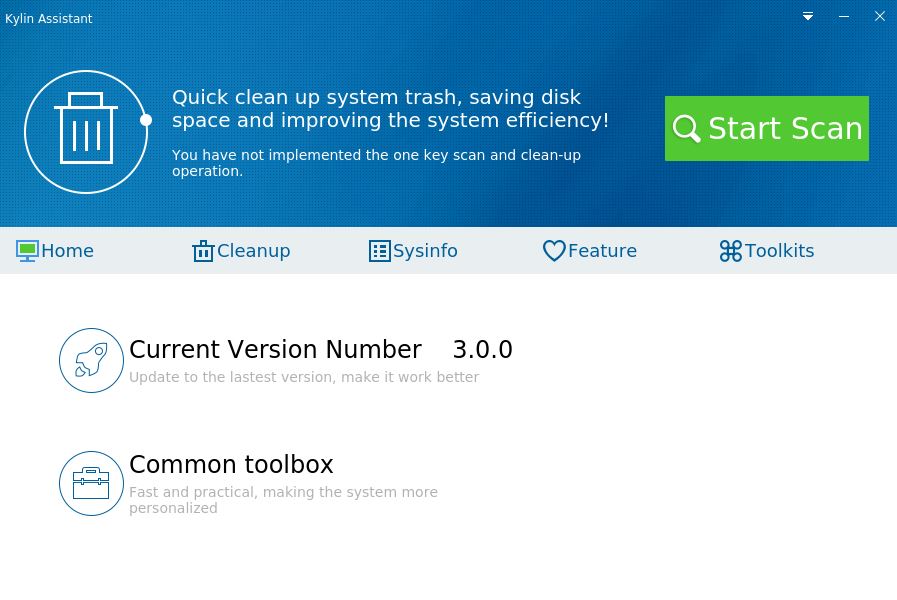Click the magnifier icon in Start Scan

click(x=686, y=129)
